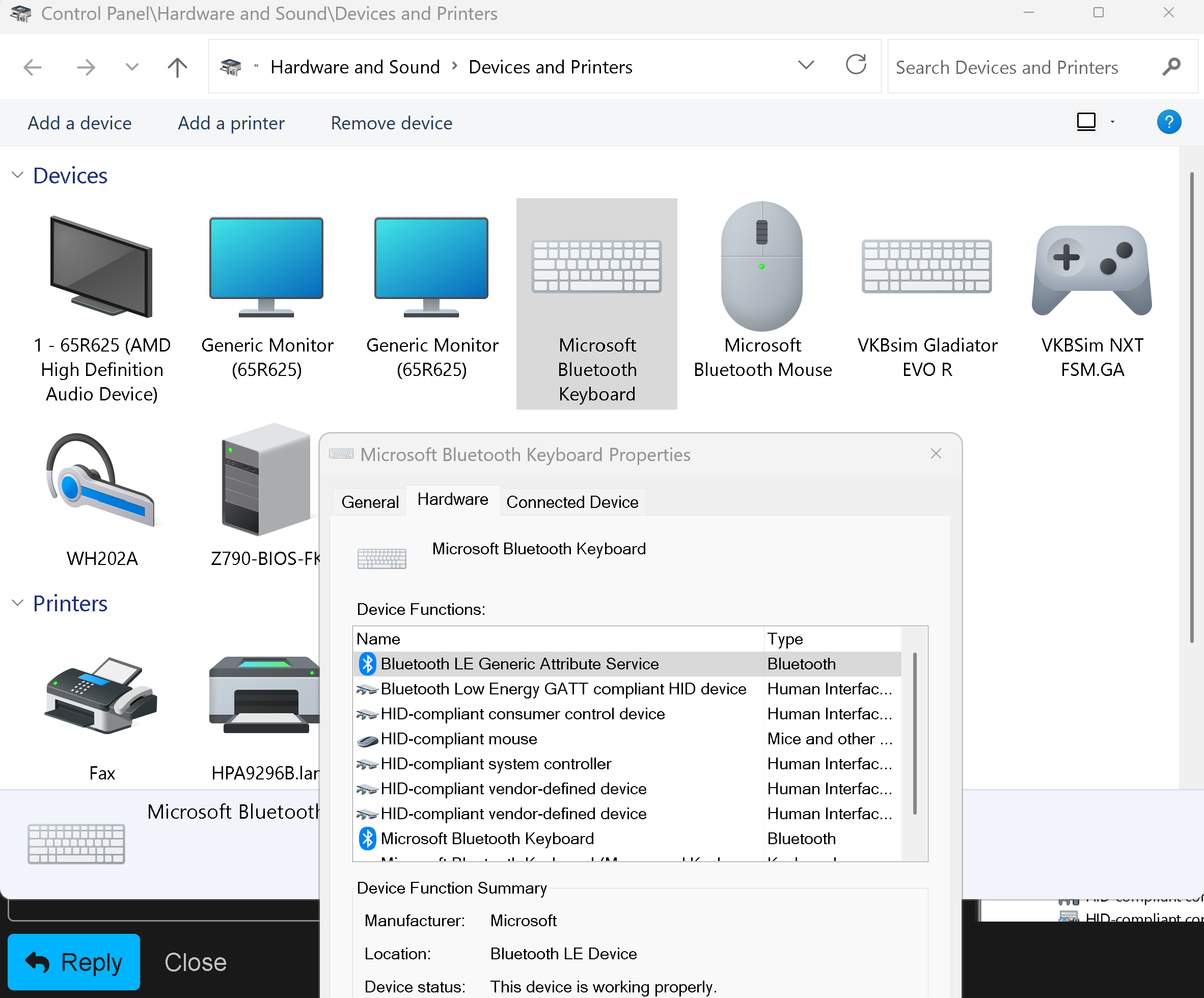Click the refresh icon in address bar
Viewport: 1204px width, 998px height.
856,65
